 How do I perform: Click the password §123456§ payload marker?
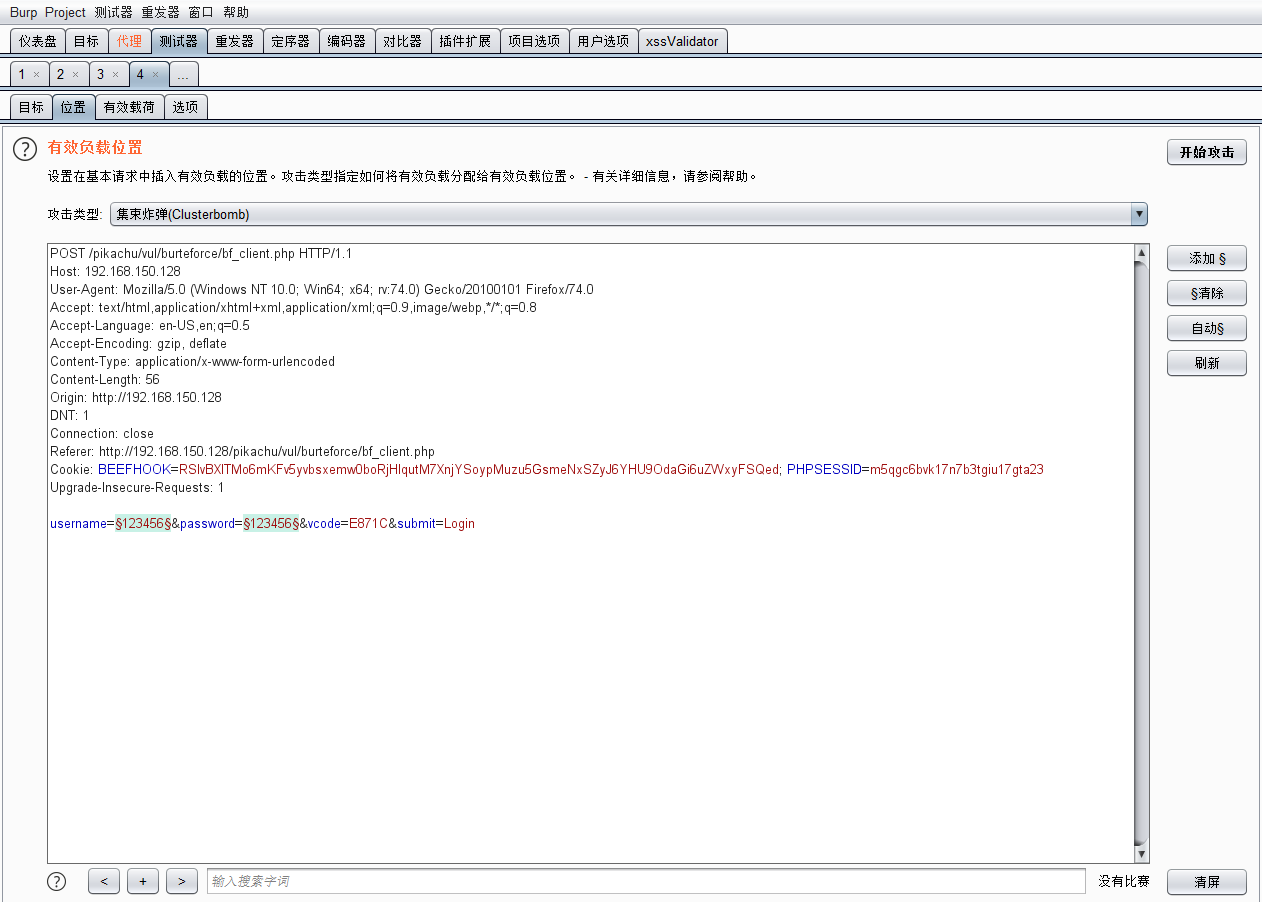(x=271, y=523)
